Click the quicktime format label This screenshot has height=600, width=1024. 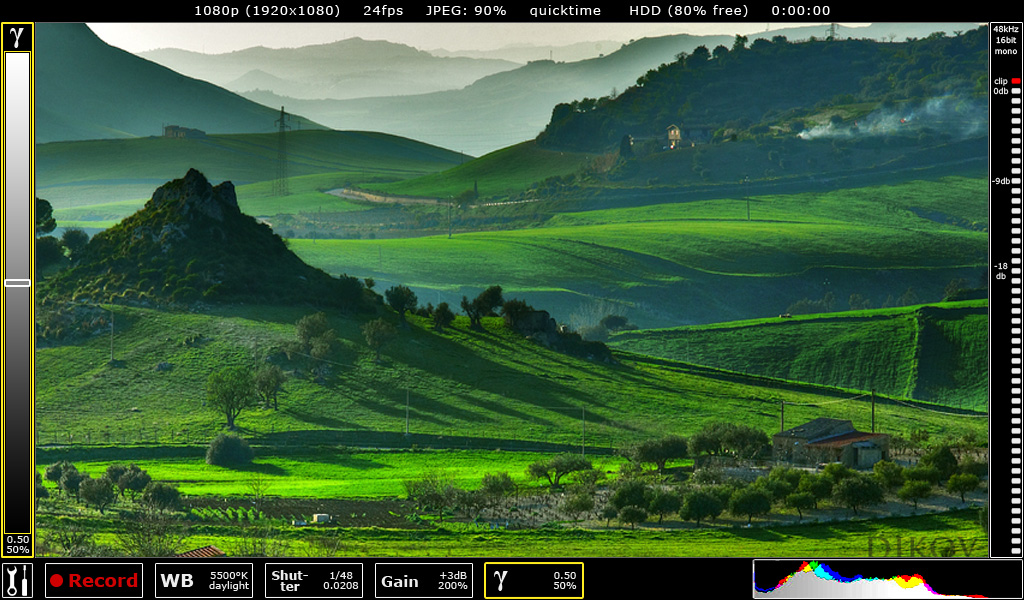[x=565, y=11]
